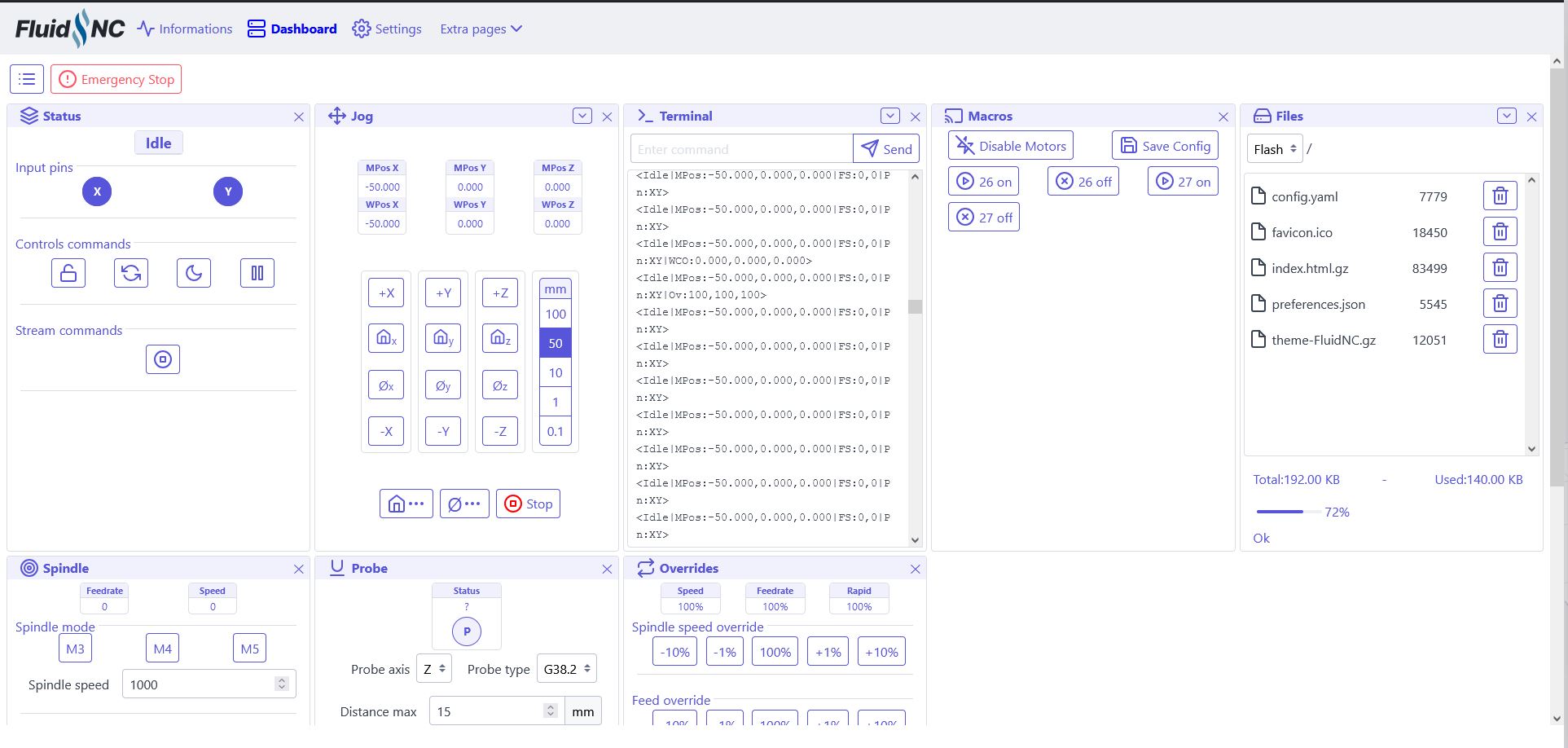Send the terminal command
Viewport: 1568px width, 748px height.
tap(886, 149)
